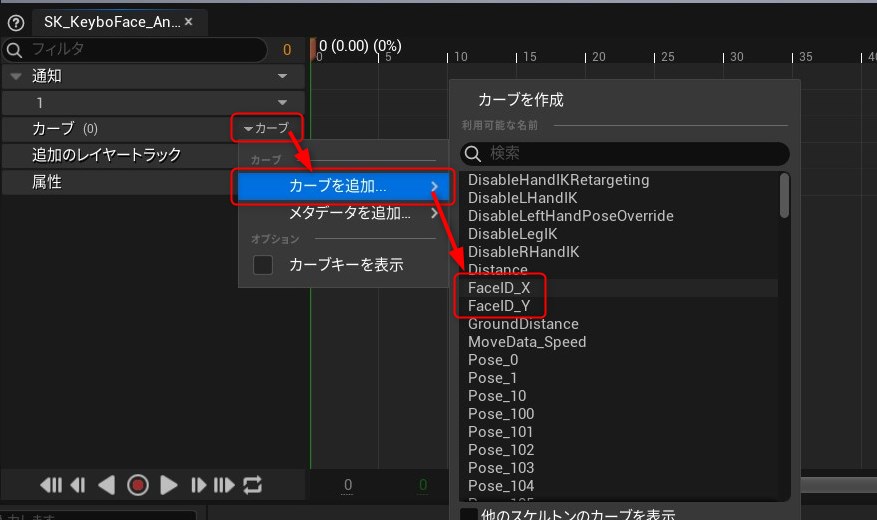Select the 属性 track row
This screenshot has width=877, height=520.
[120, 182]
